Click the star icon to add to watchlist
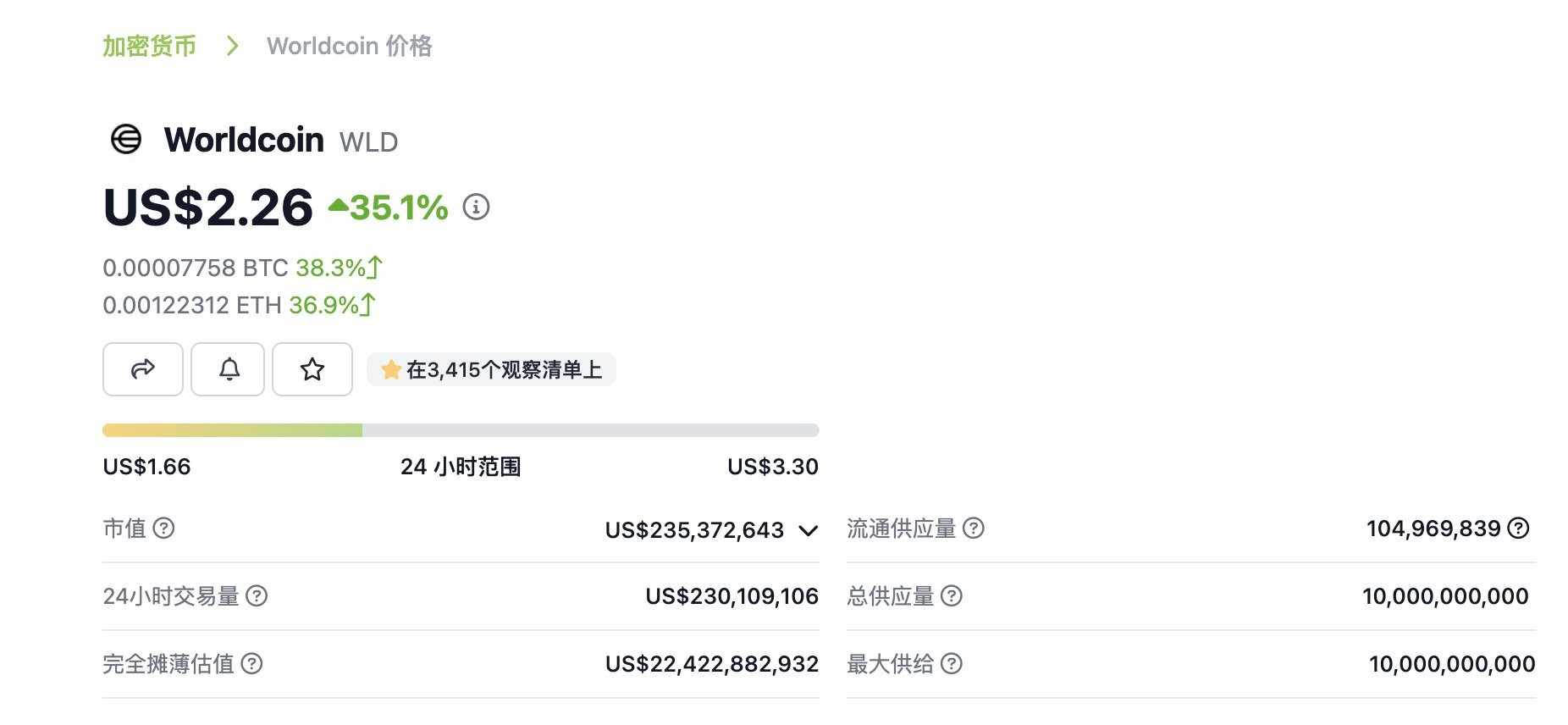 [x=312, y=369]
